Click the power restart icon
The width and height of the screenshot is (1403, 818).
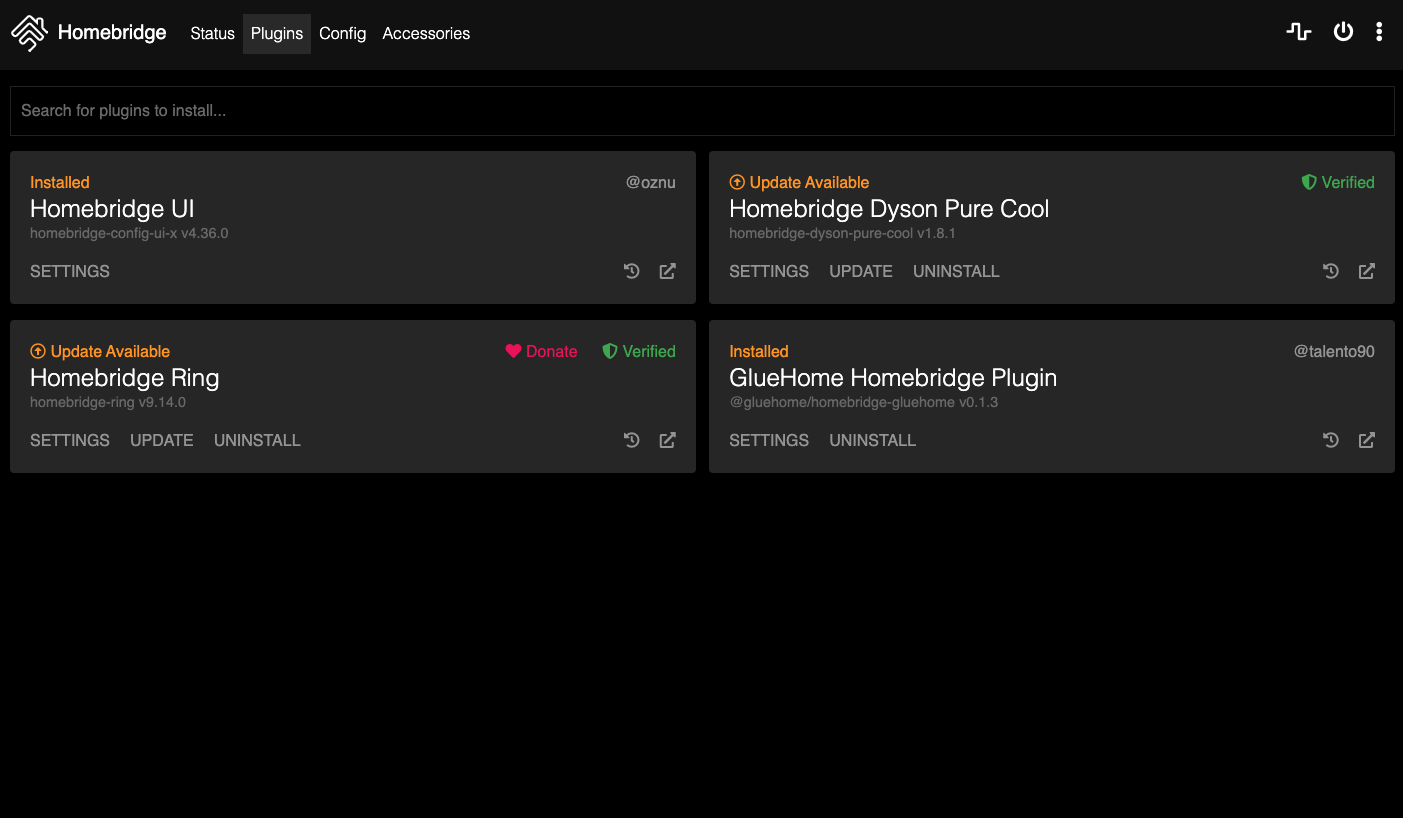coord(1343,32)
